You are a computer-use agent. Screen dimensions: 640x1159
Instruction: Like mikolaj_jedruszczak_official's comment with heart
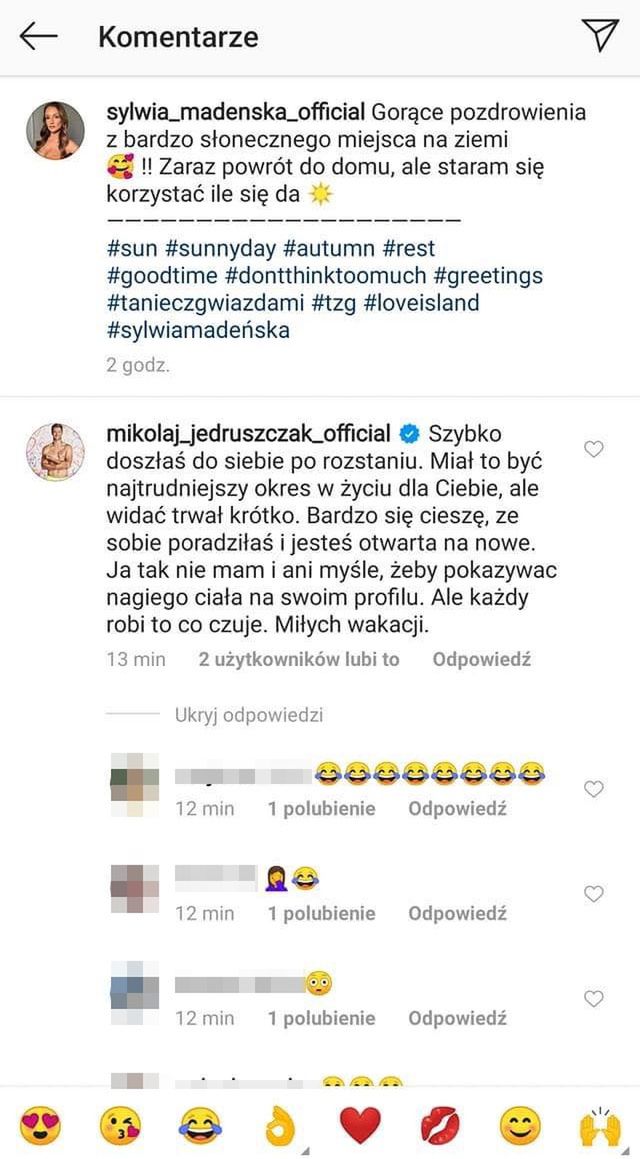tap(594, 449)
